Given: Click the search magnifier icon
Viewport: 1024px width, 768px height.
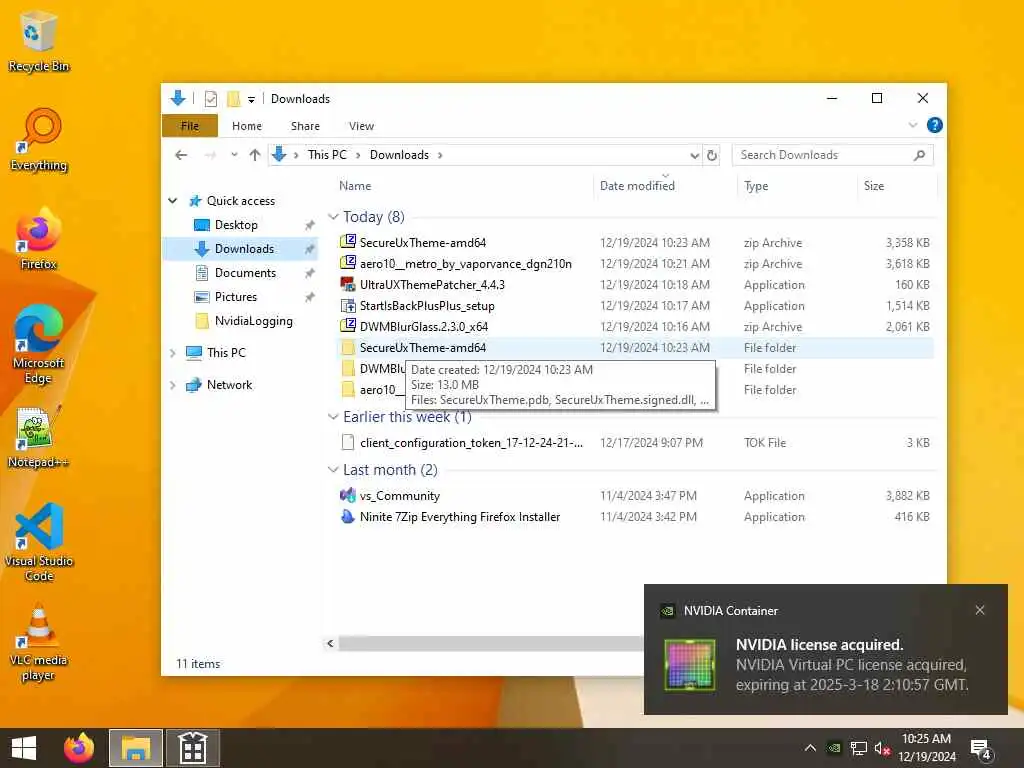Looking at the screenshot, I should [x=920, y=155].
